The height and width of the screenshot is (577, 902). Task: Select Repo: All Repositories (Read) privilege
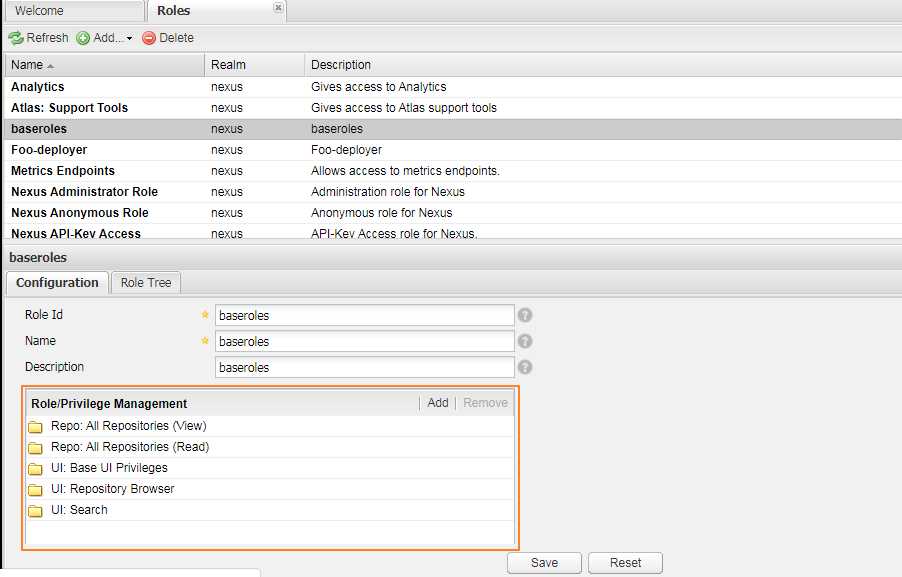(270, 447)
